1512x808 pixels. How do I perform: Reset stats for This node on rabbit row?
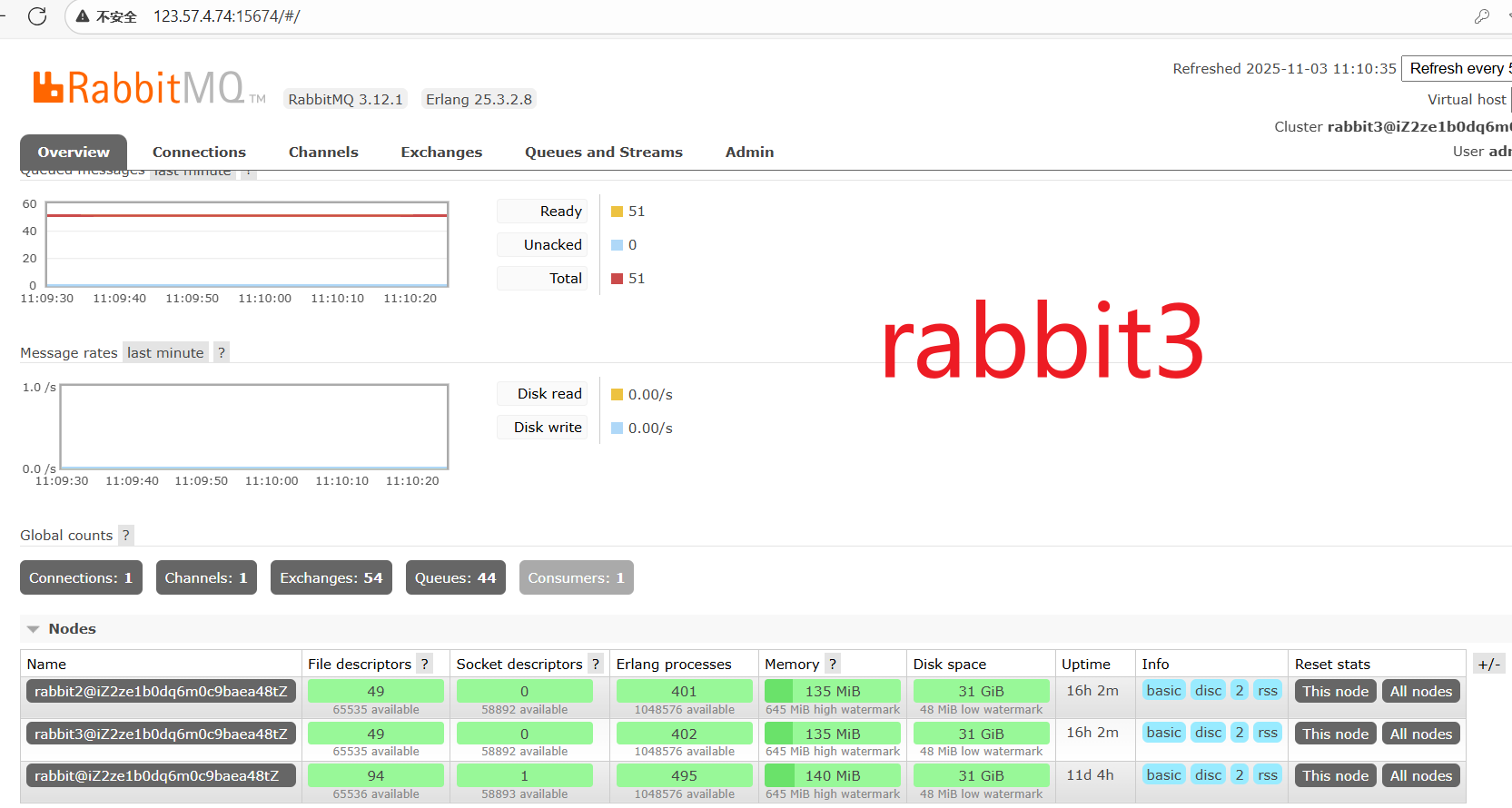pos(1335,775)
